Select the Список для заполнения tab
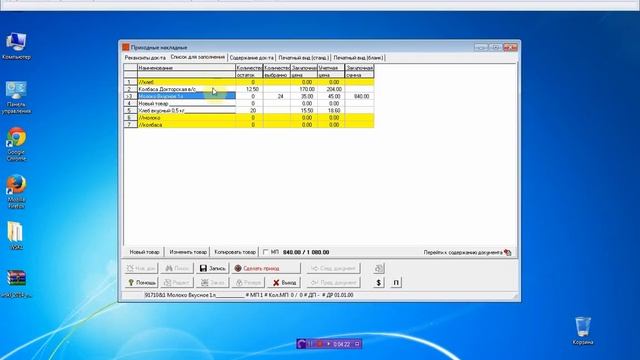The width and height of the screenshot is (640, 360). pos(198,57)
